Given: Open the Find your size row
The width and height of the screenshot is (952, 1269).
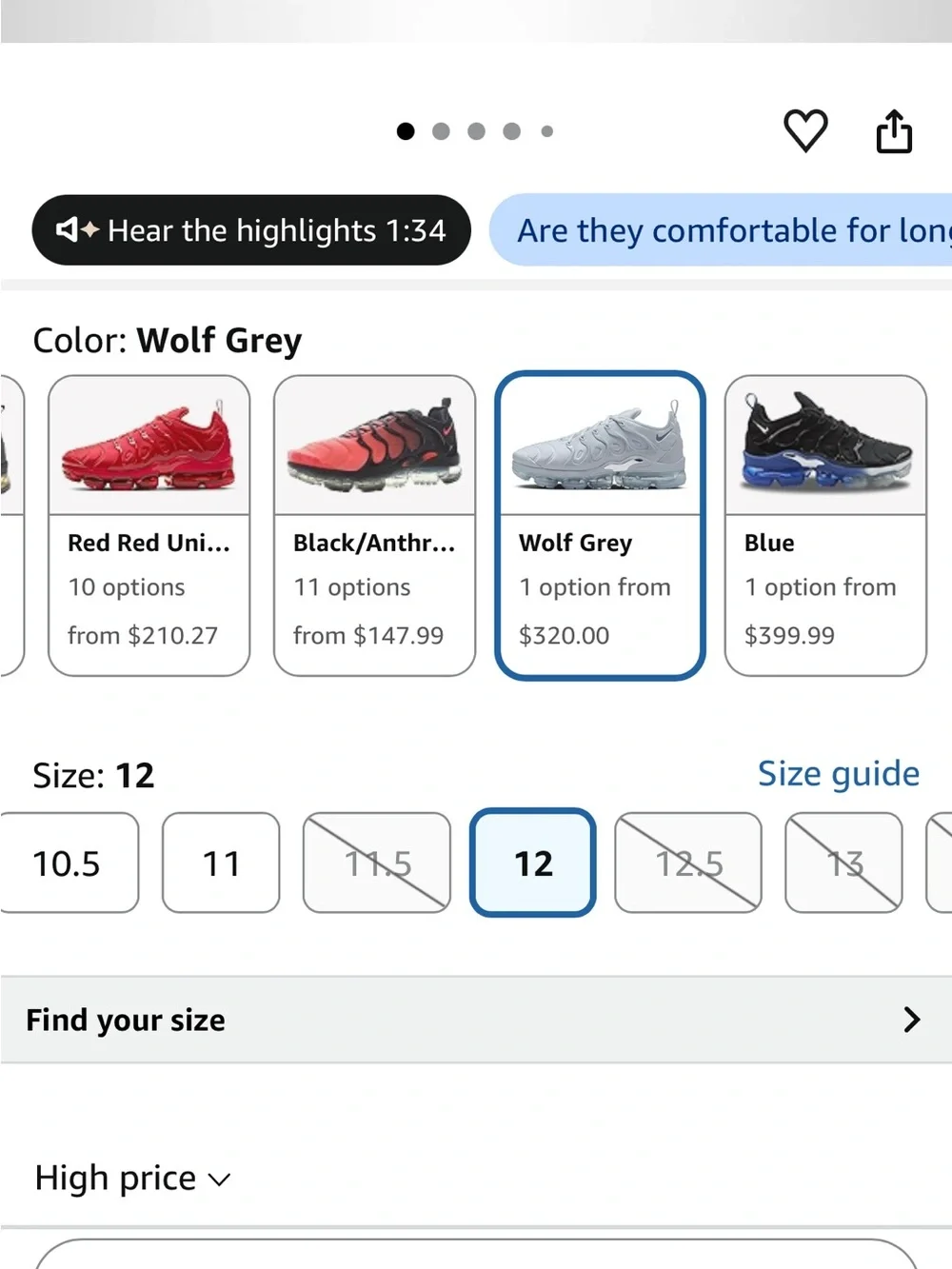Looking at the screenshot, I should [476, 1020].
